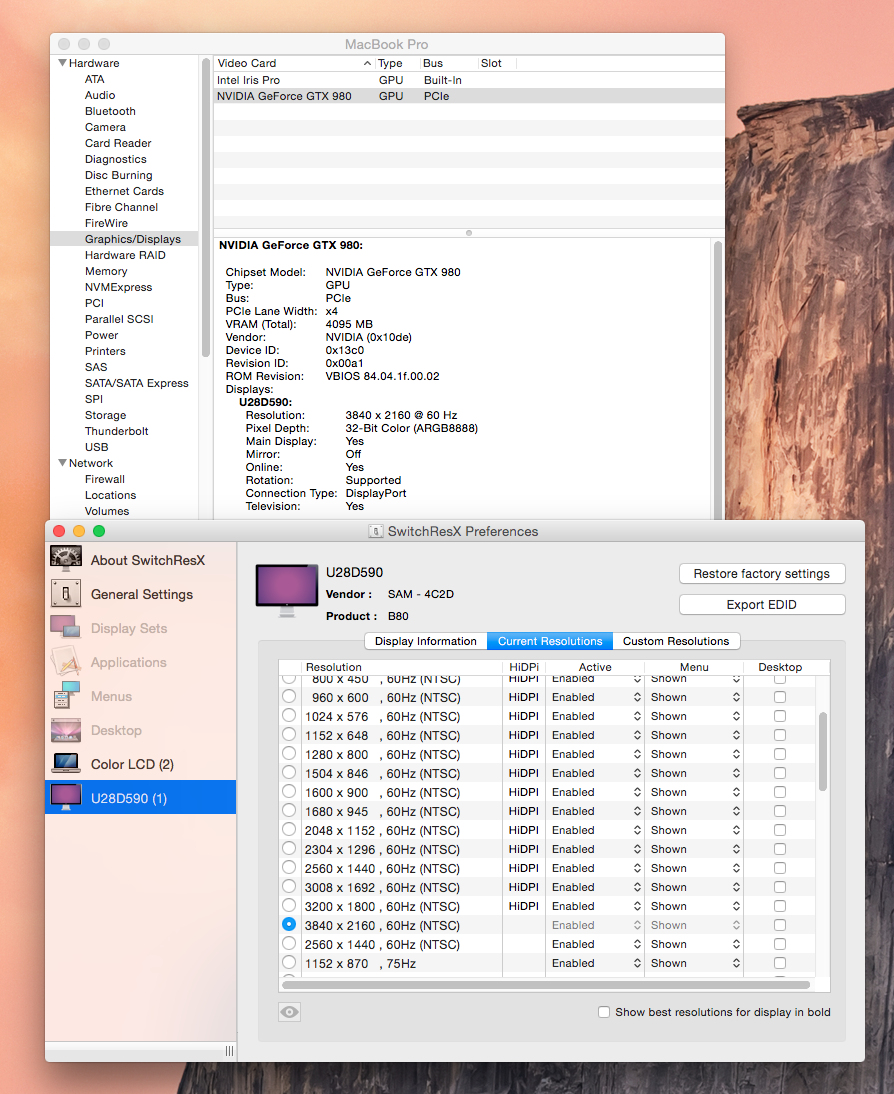Click the resolution list horizontal scrollbar

(546, 985)
